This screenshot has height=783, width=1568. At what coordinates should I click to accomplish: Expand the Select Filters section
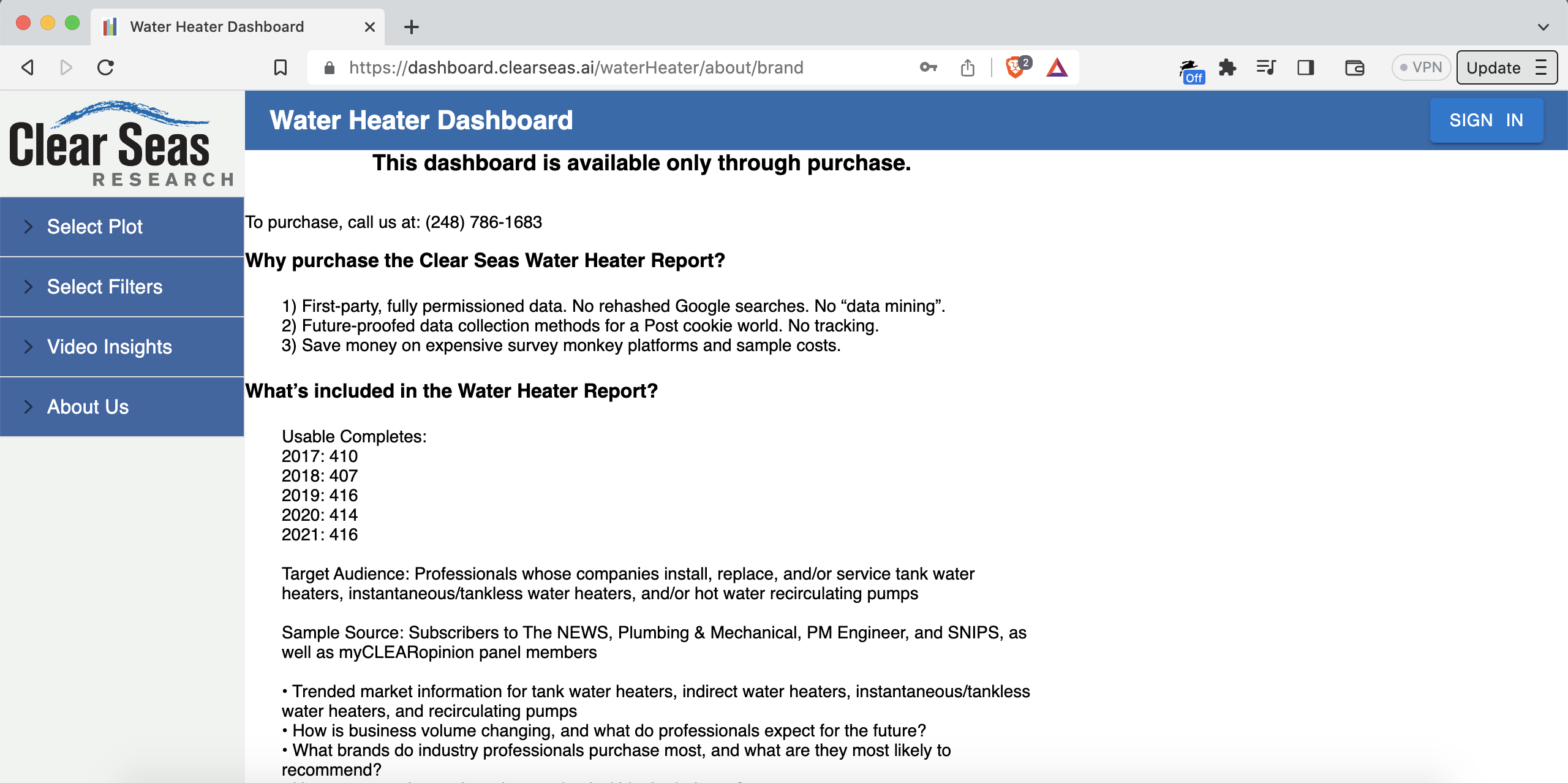click(104, 286)
